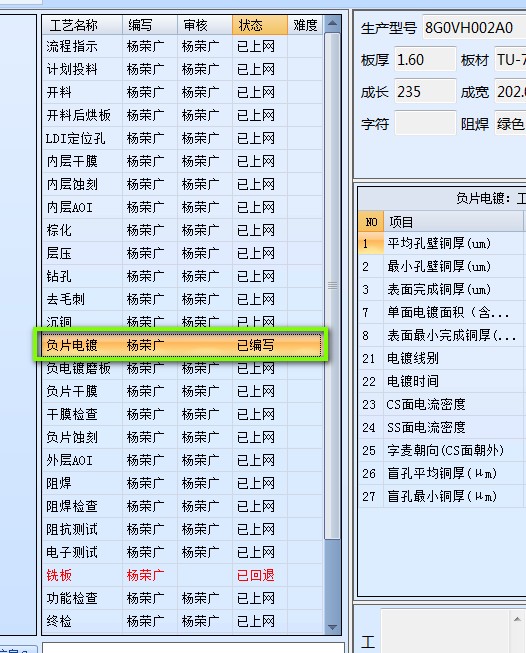Viewport: 526px width, 653px height.
Task: Select the 平均孔壁铜厚(um) item row
Action: (x=442, y=243)
